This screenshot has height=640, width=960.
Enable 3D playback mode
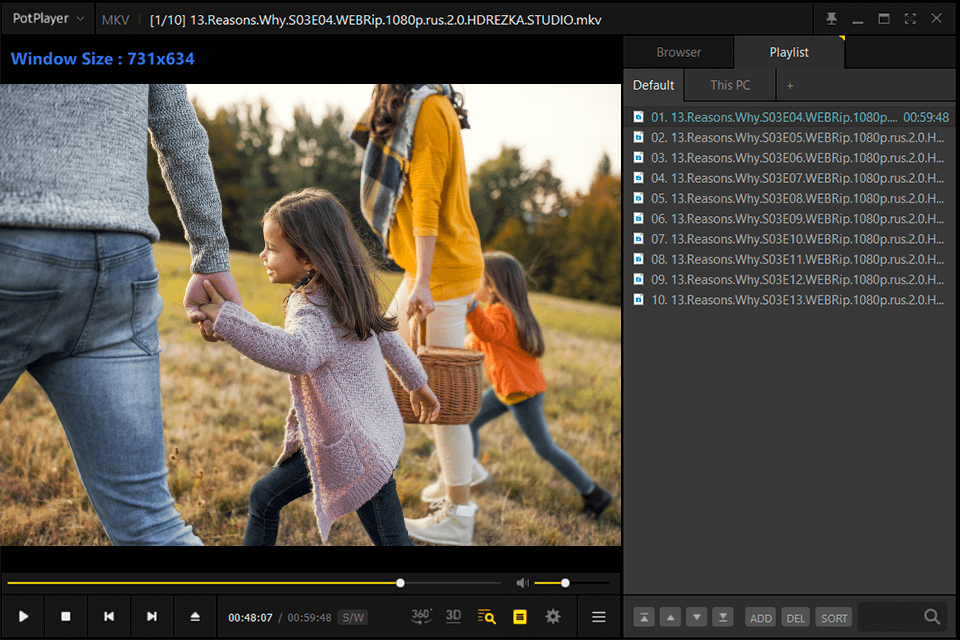(x=453, y=616)
